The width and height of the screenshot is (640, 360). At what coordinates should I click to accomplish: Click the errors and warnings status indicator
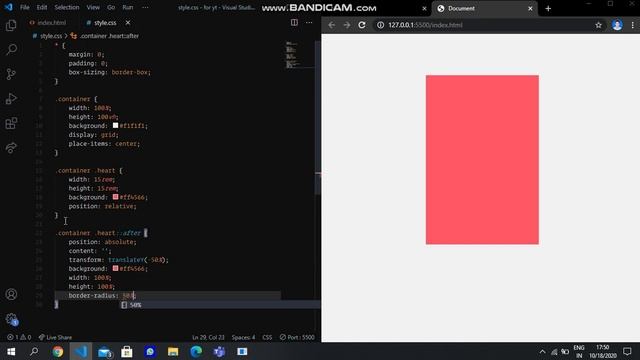point(19,337)
